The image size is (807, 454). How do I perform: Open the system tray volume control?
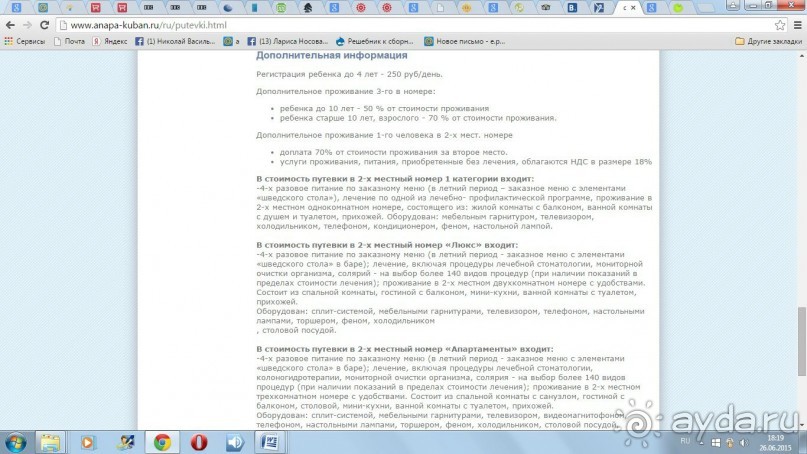(743, 442)
